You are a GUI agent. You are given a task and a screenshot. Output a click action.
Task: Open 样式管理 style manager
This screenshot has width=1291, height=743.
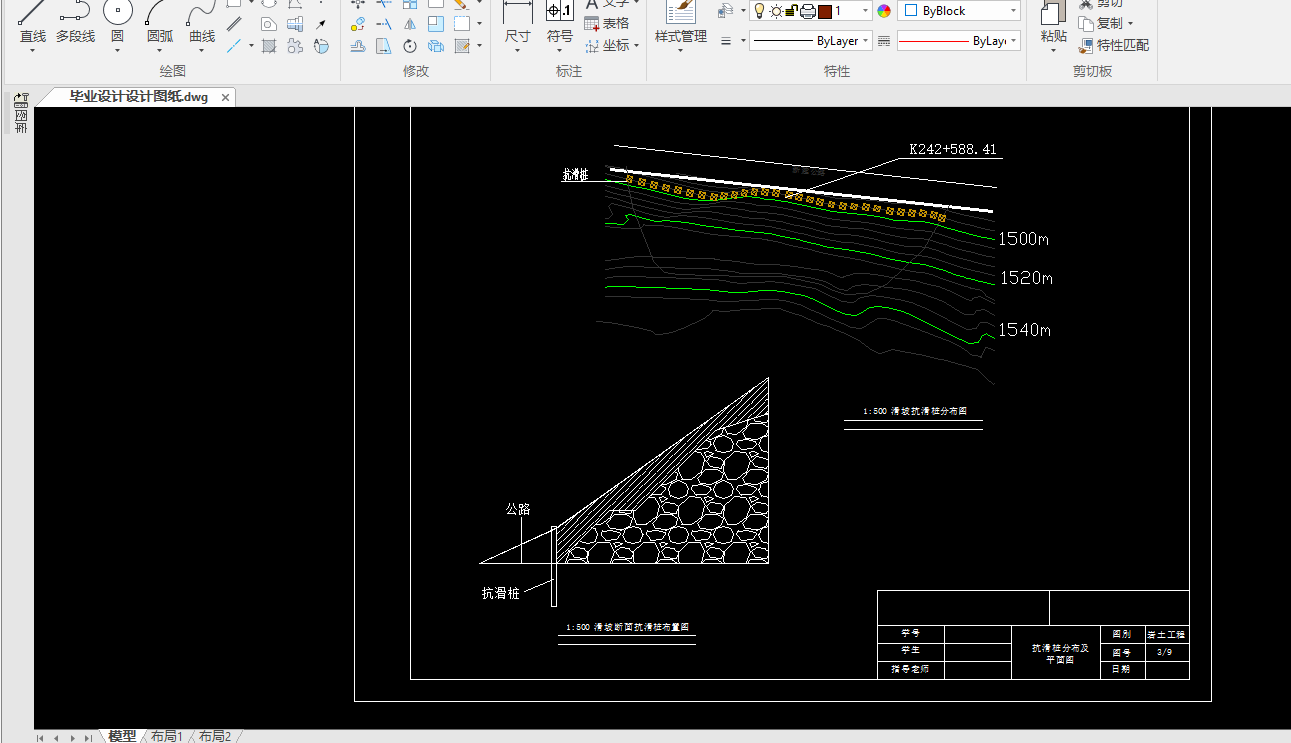(x=681, y=24)
